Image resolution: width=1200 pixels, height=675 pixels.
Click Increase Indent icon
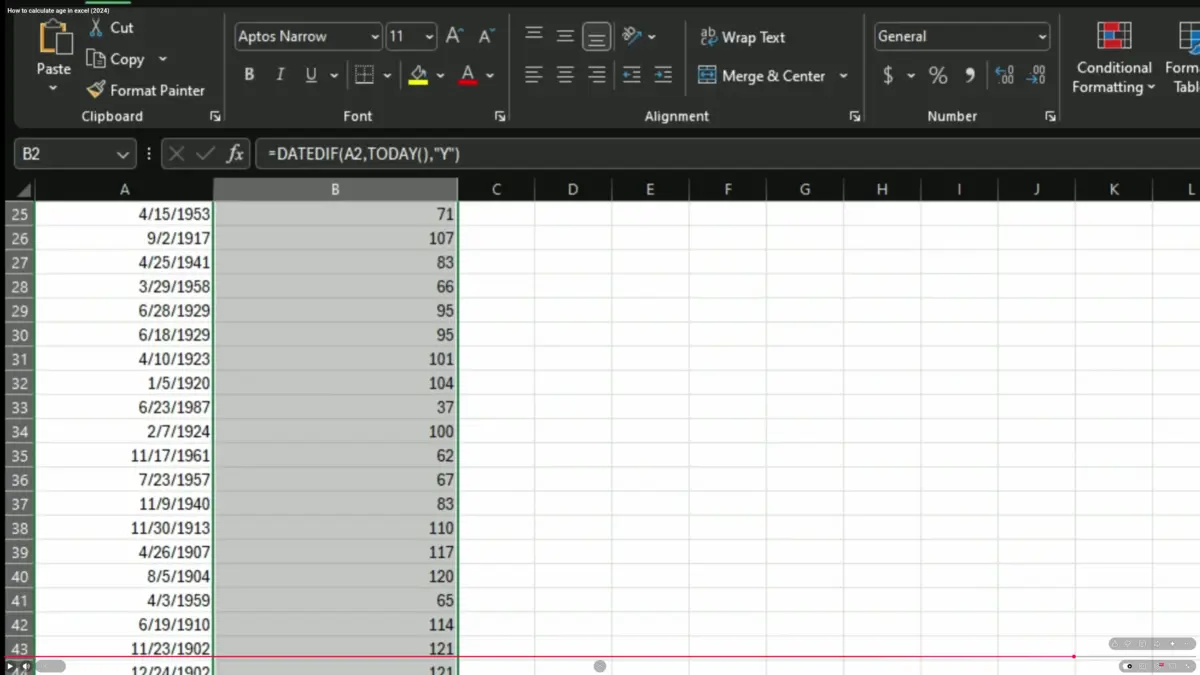tap(662, 75)
